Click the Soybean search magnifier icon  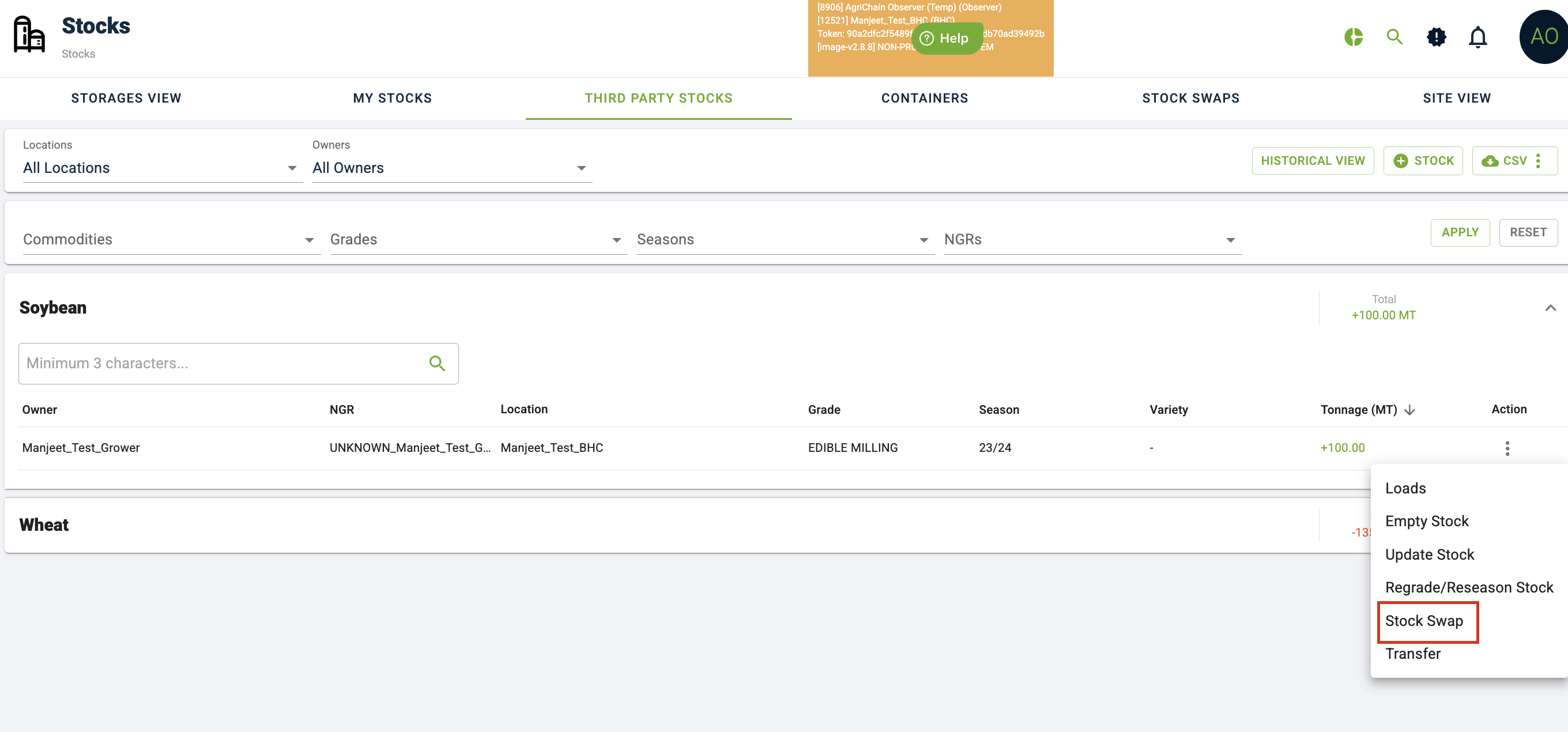pyautogui.click(x=437, y=363)
